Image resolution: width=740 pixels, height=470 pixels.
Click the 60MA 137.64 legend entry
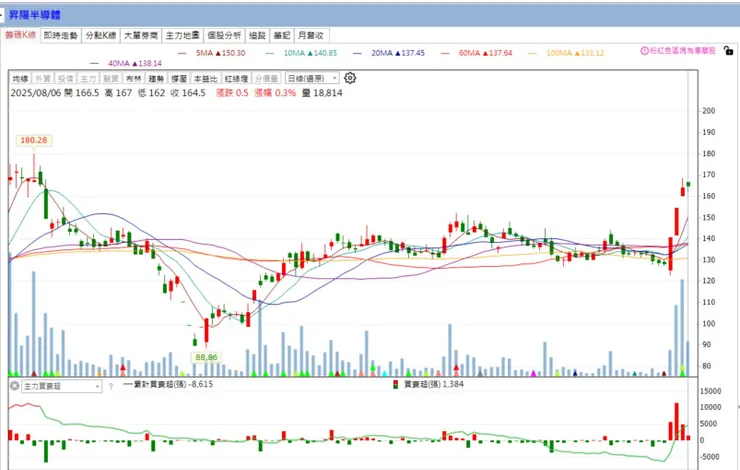coord(477,53)
